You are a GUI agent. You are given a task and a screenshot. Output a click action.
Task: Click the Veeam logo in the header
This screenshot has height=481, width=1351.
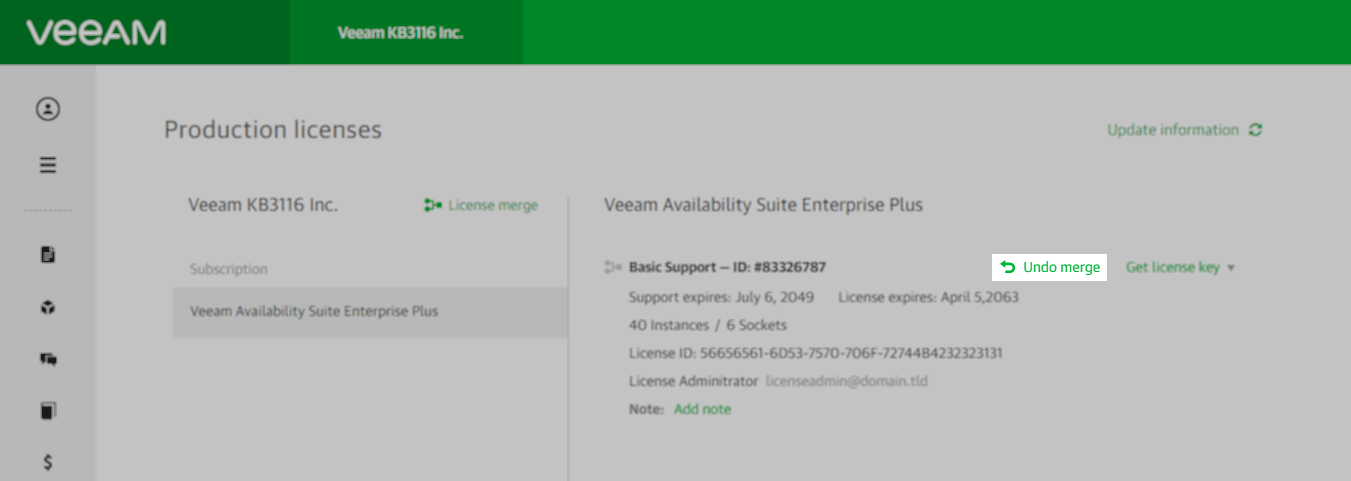(x=96, y=32)
